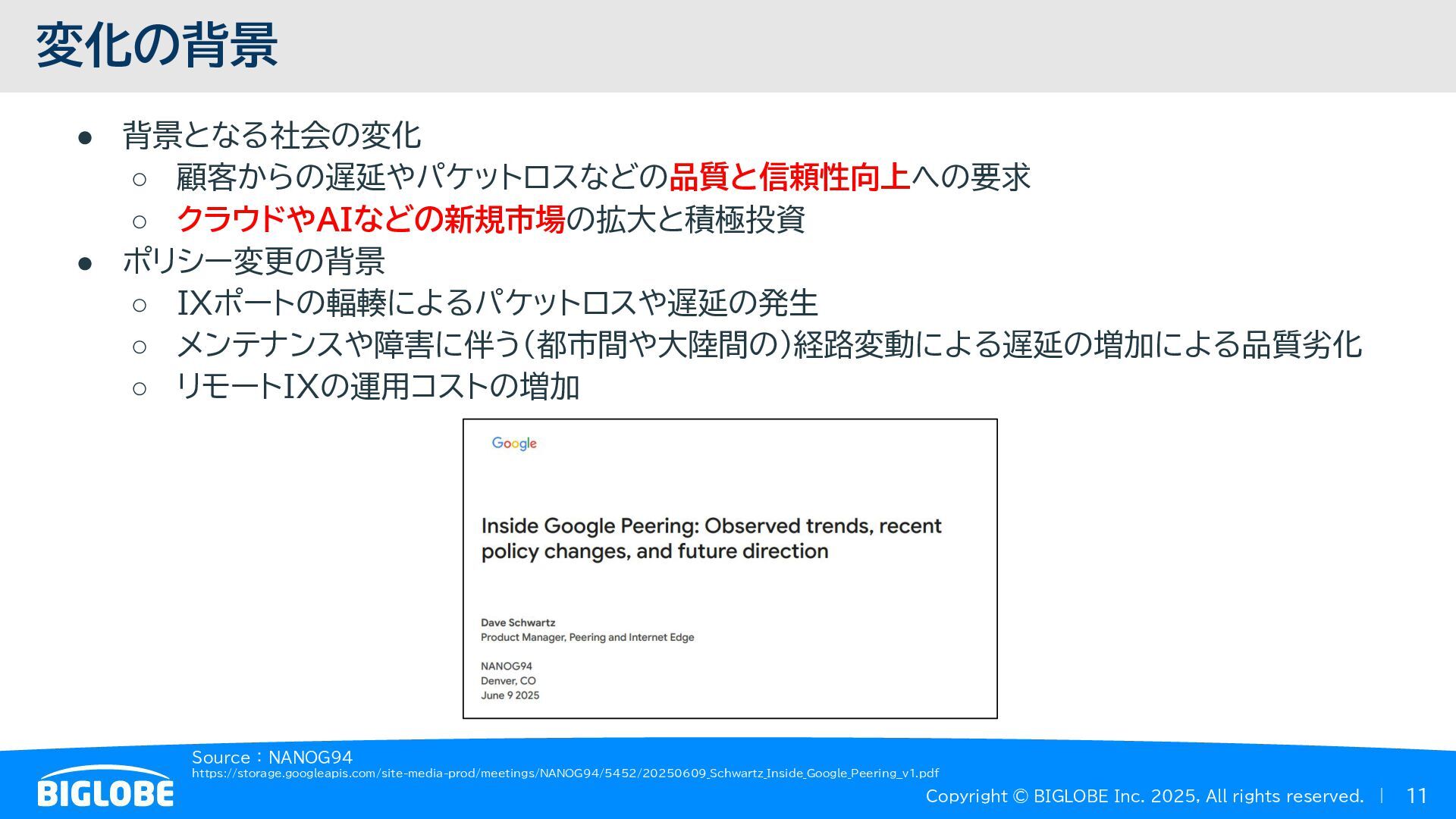This screenshot has height=819, width=1456.
Task: Click the text の拡大と積極投資
Action: tap(686, 220)
